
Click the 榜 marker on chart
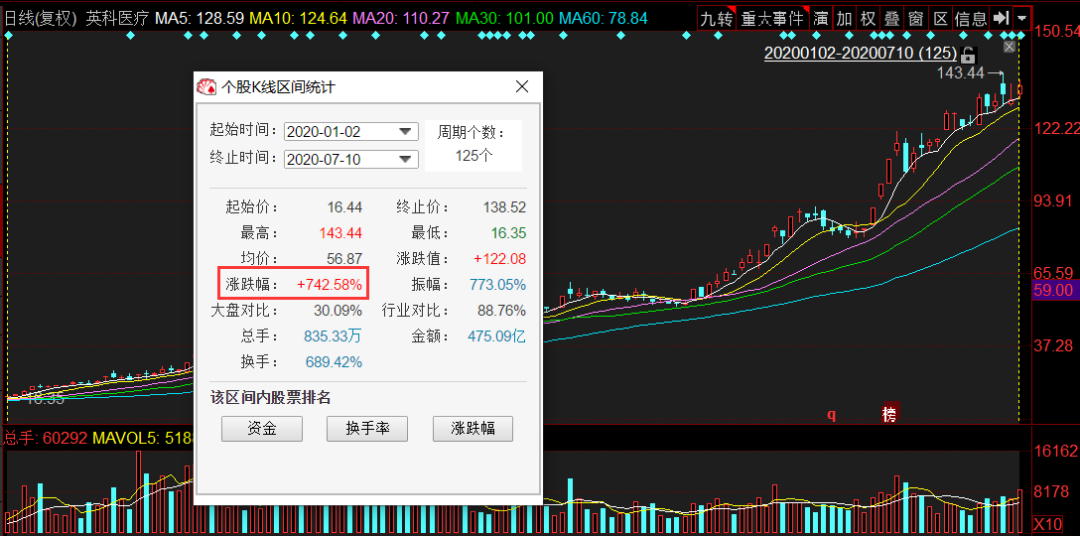891,414
